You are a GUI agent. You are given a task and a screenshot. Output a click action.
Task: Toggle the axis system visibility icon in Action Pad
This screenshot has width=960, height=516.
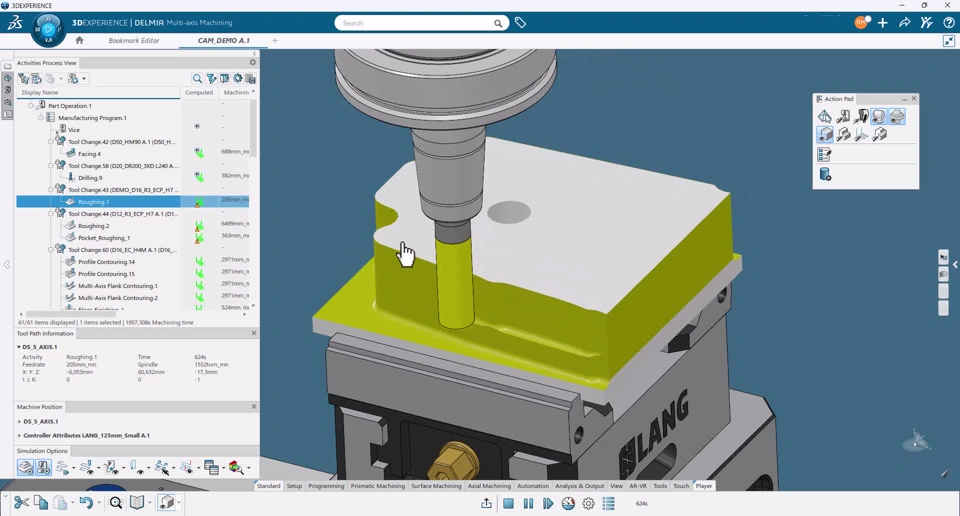[861, 134]
